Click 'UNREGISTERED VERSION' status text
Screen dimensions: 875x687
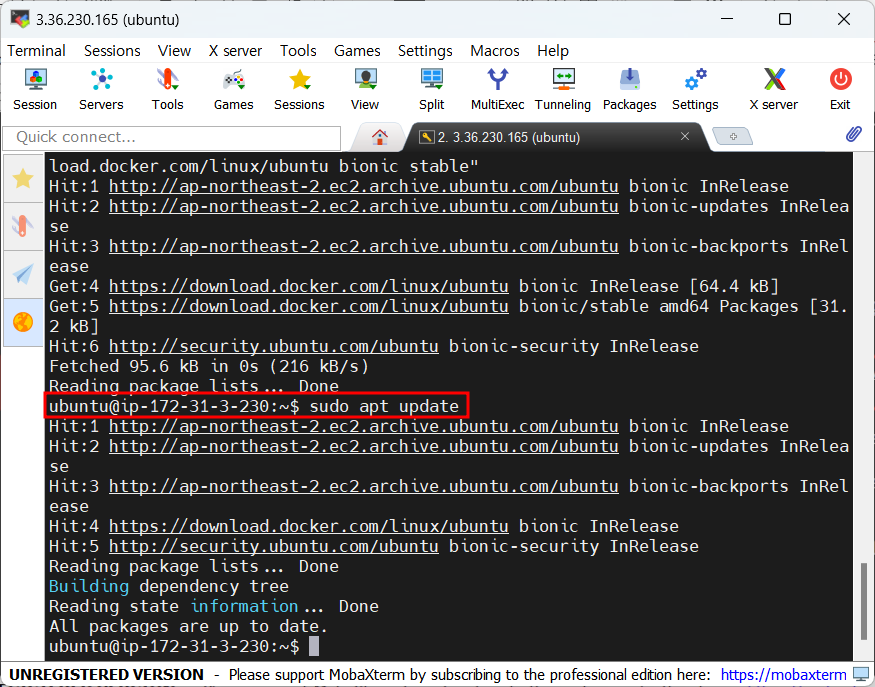pyautogui.click(x=107, y=675)
